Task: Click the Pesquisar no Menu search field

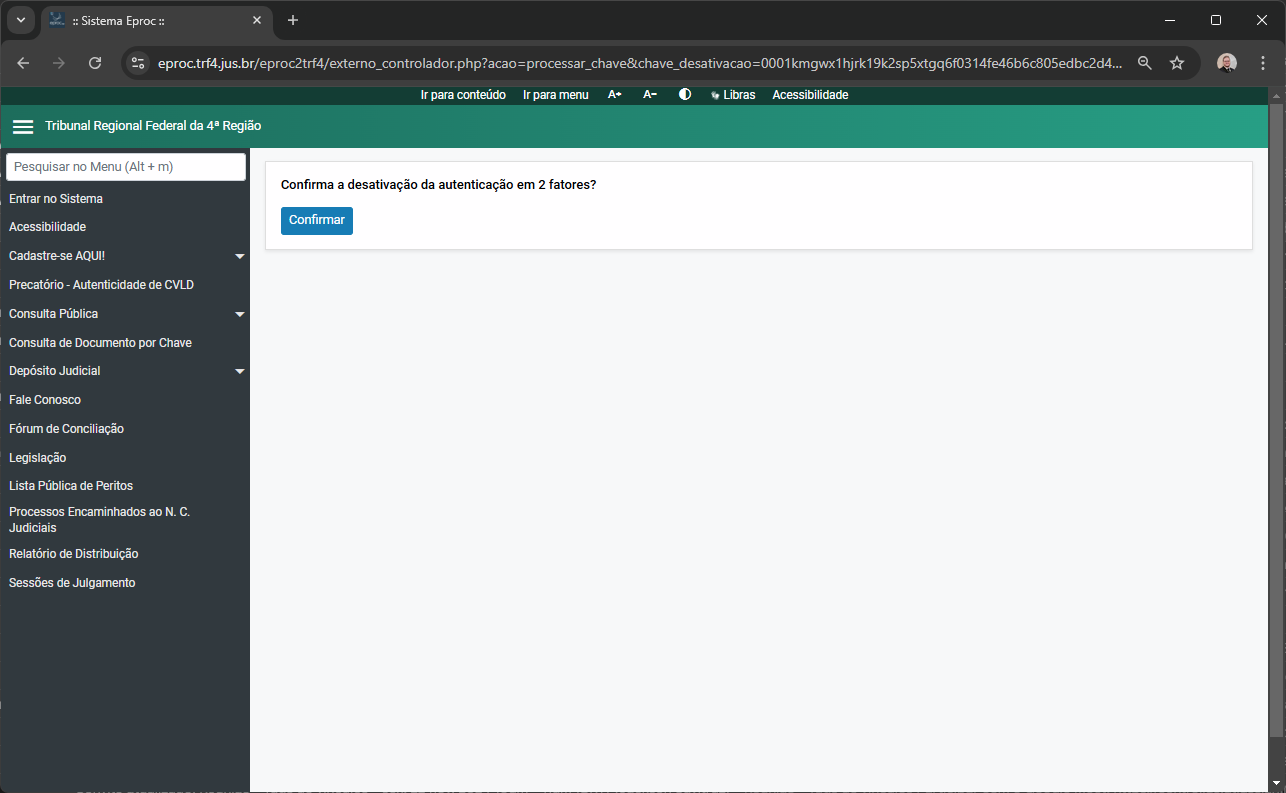Action: [x=126, y=167]
